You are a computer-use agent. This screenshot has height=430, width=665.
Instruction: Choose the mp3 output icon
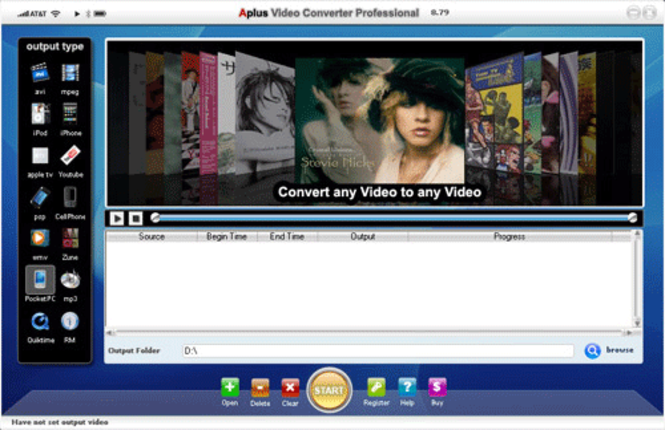click(x=70, y=280)
